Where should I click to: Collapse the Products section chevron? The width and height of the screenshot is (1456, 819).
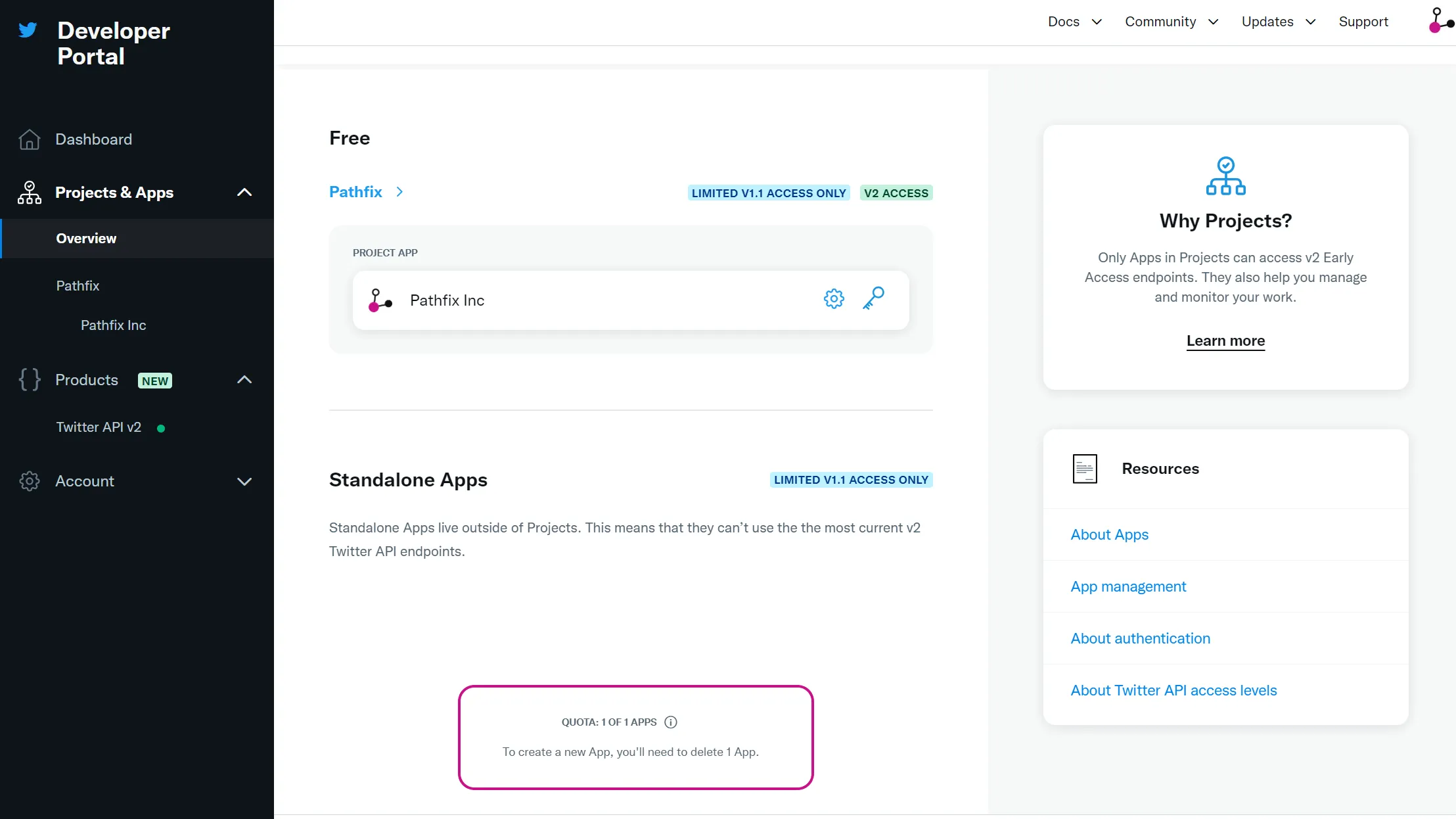244,380
